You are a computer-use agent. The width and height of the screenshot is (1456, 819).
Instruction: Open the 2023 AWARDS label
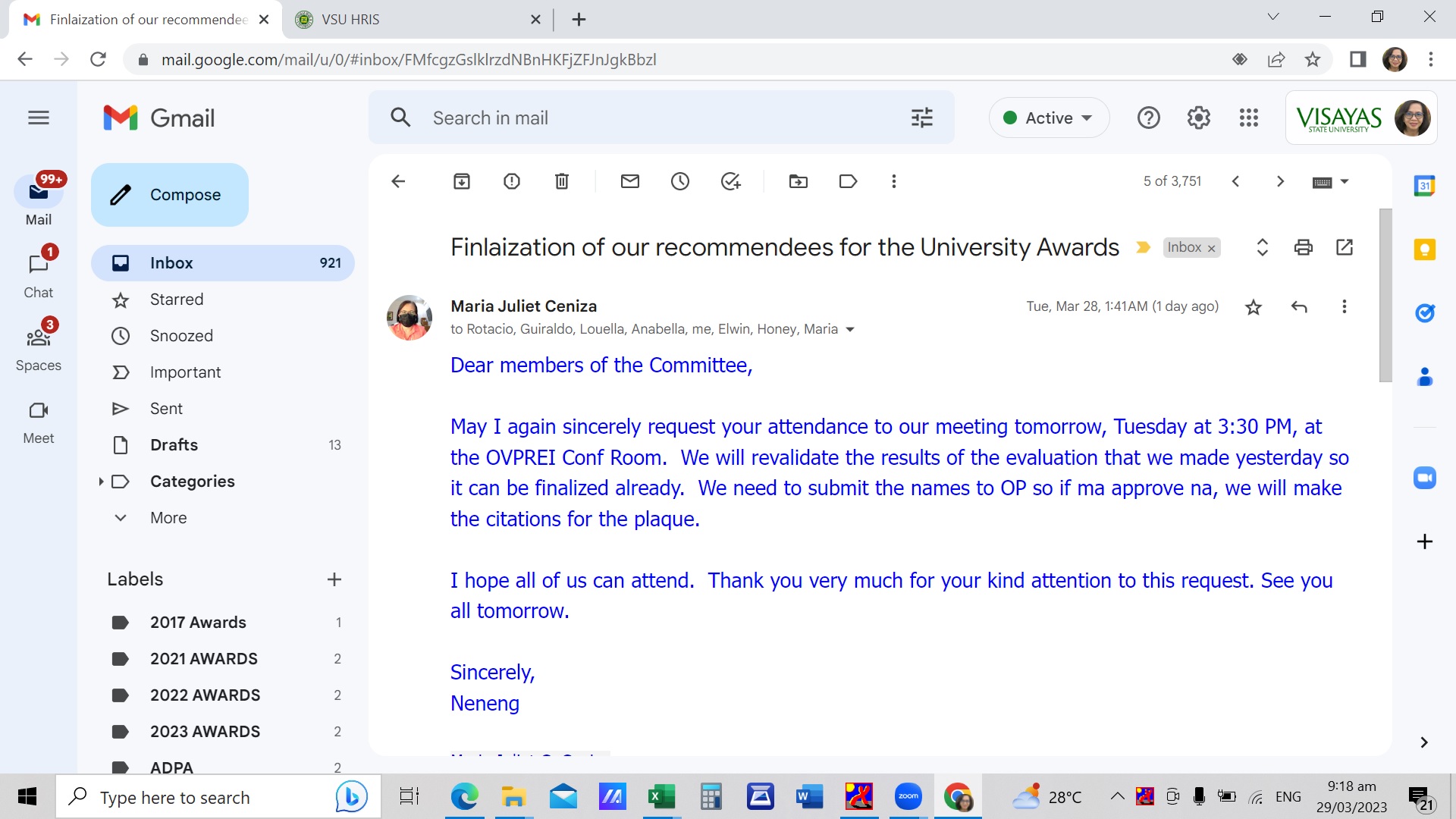pos(205,732)
